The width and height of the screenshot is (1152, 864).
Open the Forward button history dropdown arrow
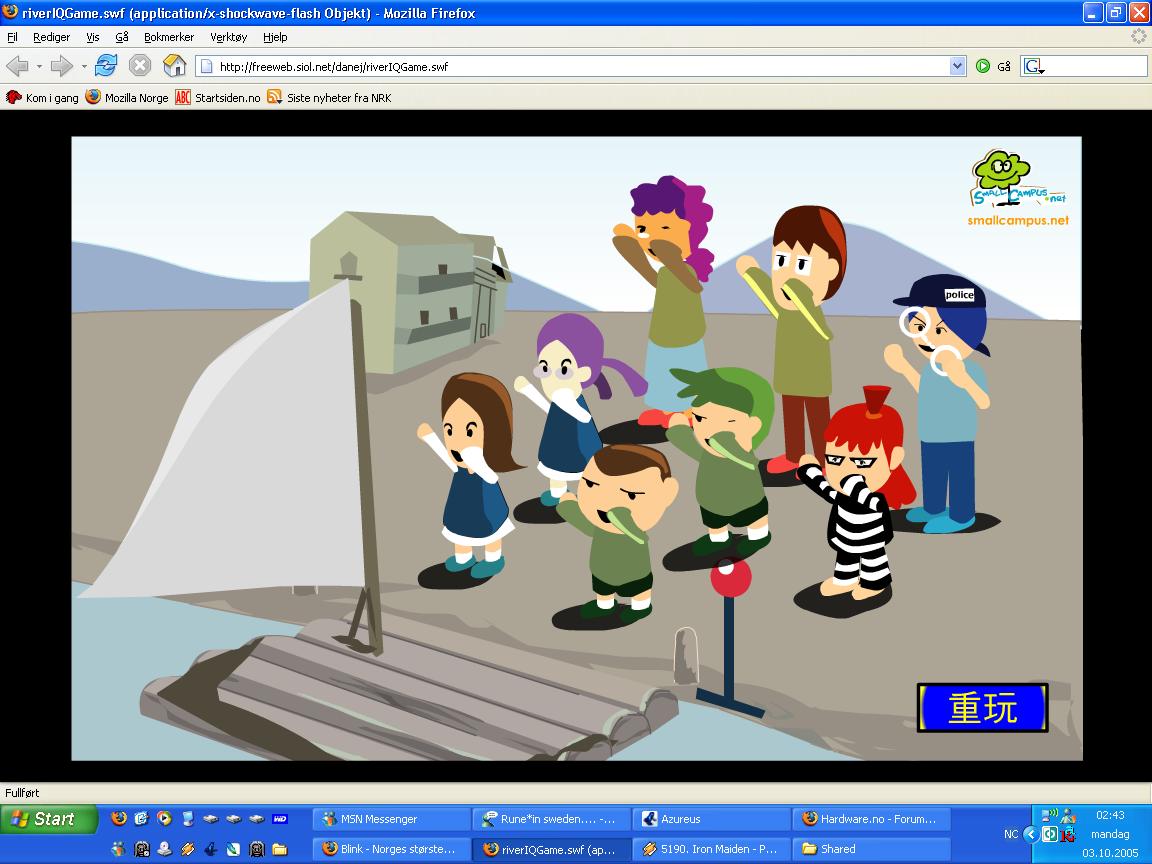[x=84, y=66]
